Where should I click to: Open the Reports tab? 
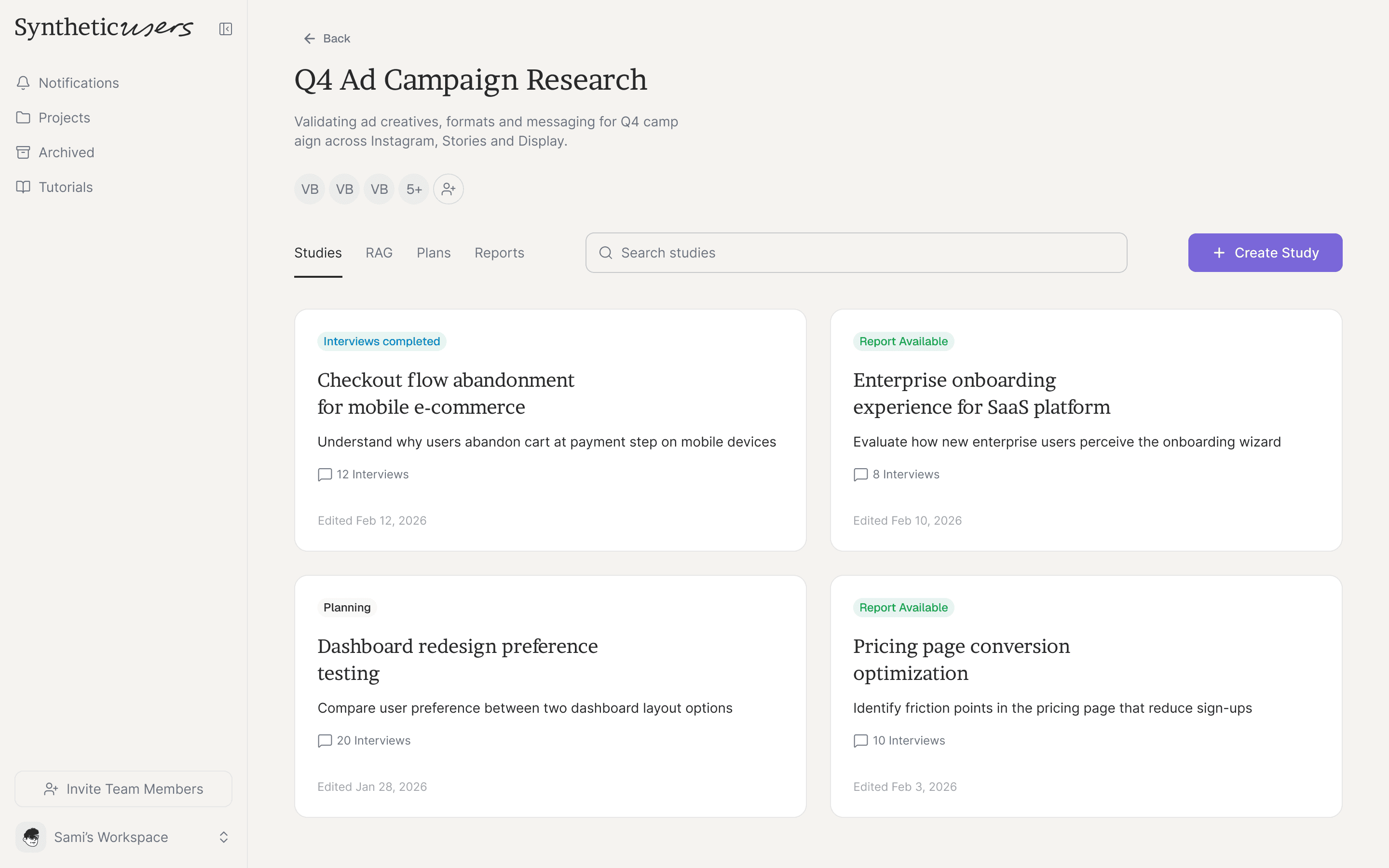coord(499,253)
